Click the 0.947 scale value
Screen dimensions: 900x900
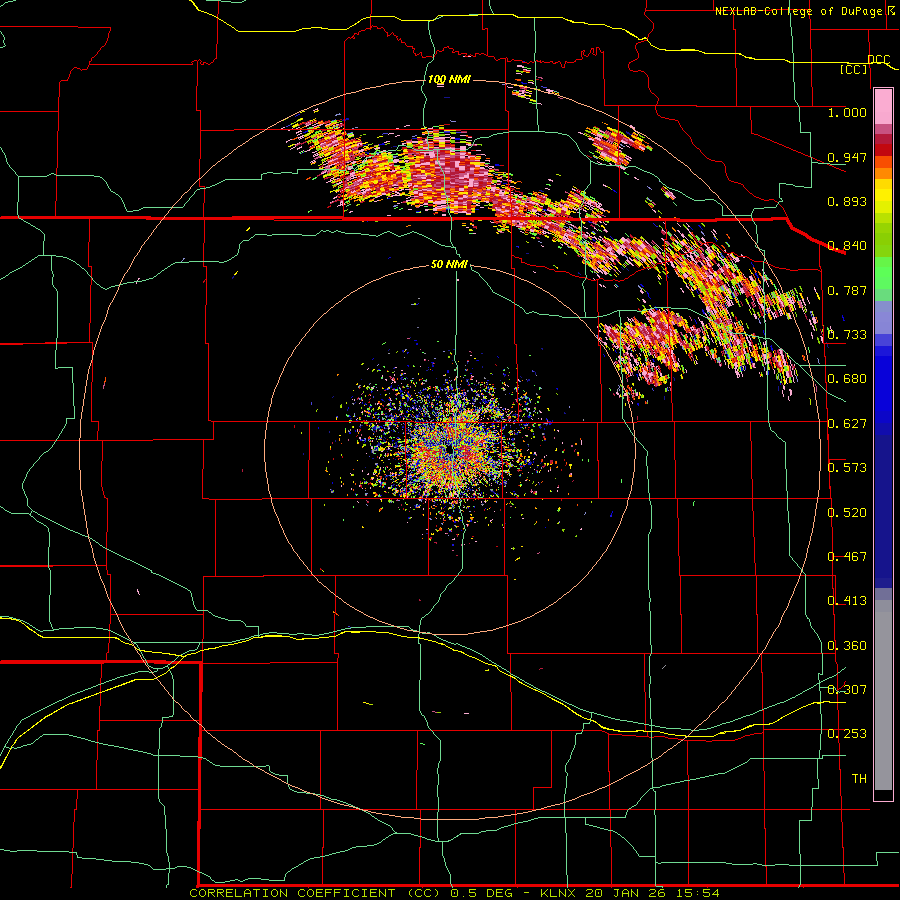click(847, 157)
